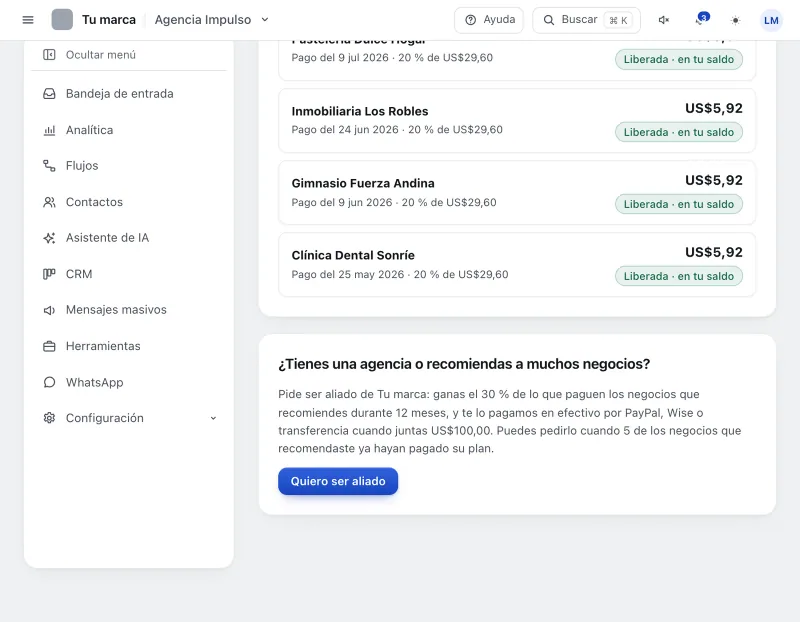This screenshot has width=800, height=622.
Task: Open notifications bell with badge
Action: (701, 20)
